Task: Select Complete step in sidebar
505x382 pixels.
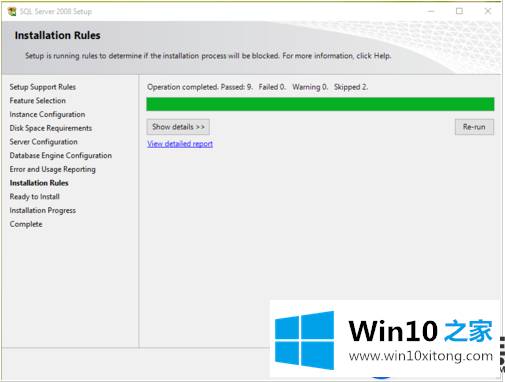Action: 26,224
